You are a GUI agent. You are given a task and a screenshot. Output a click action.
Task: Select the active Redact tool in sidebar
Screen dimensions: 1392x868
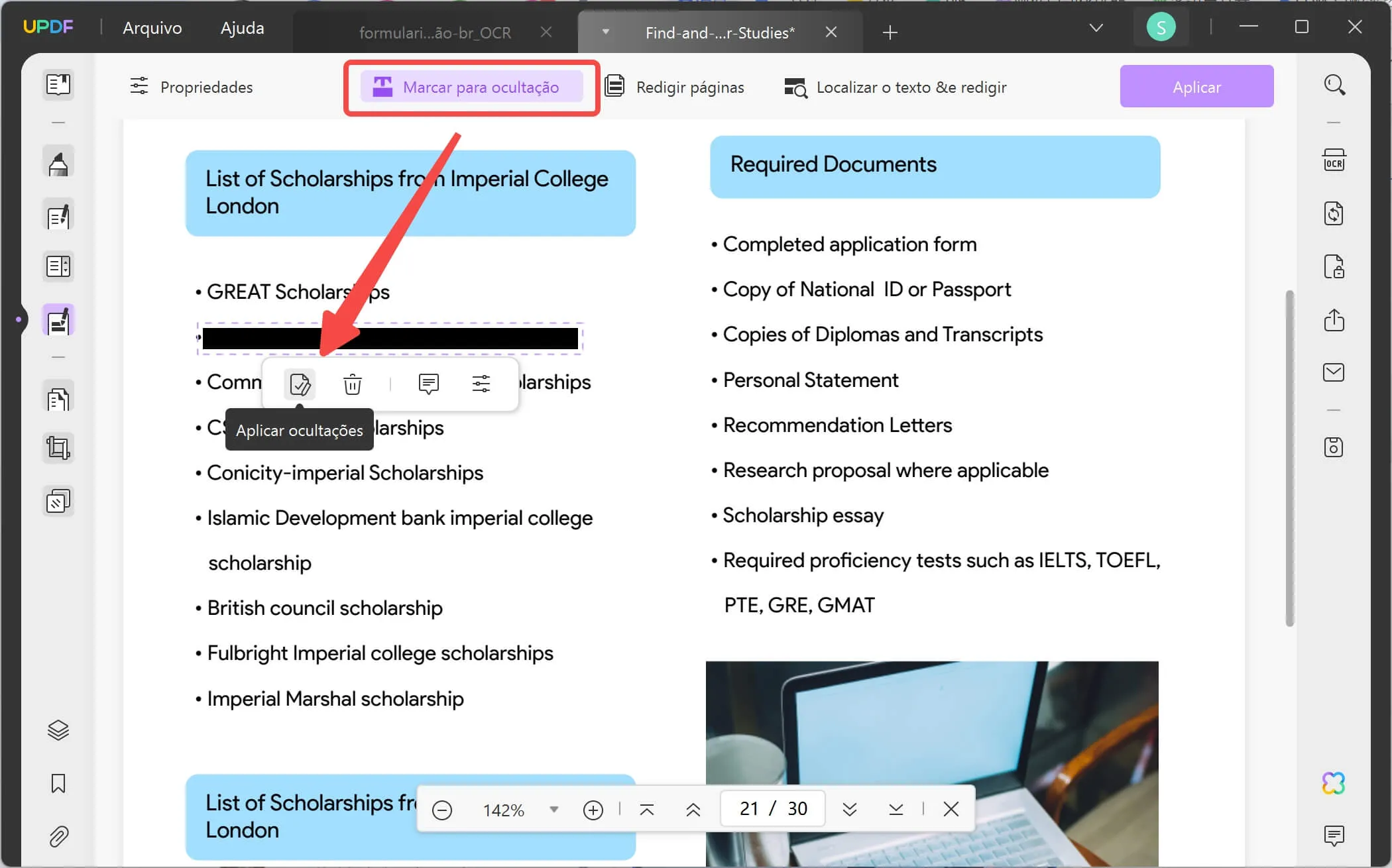click(58, 321)
